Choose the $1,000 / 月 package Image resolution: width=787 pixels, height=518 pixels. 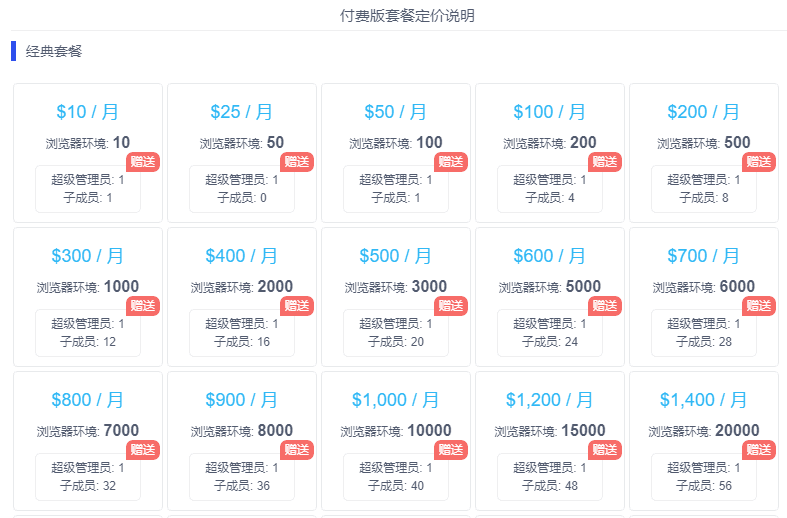click(396, 441)
